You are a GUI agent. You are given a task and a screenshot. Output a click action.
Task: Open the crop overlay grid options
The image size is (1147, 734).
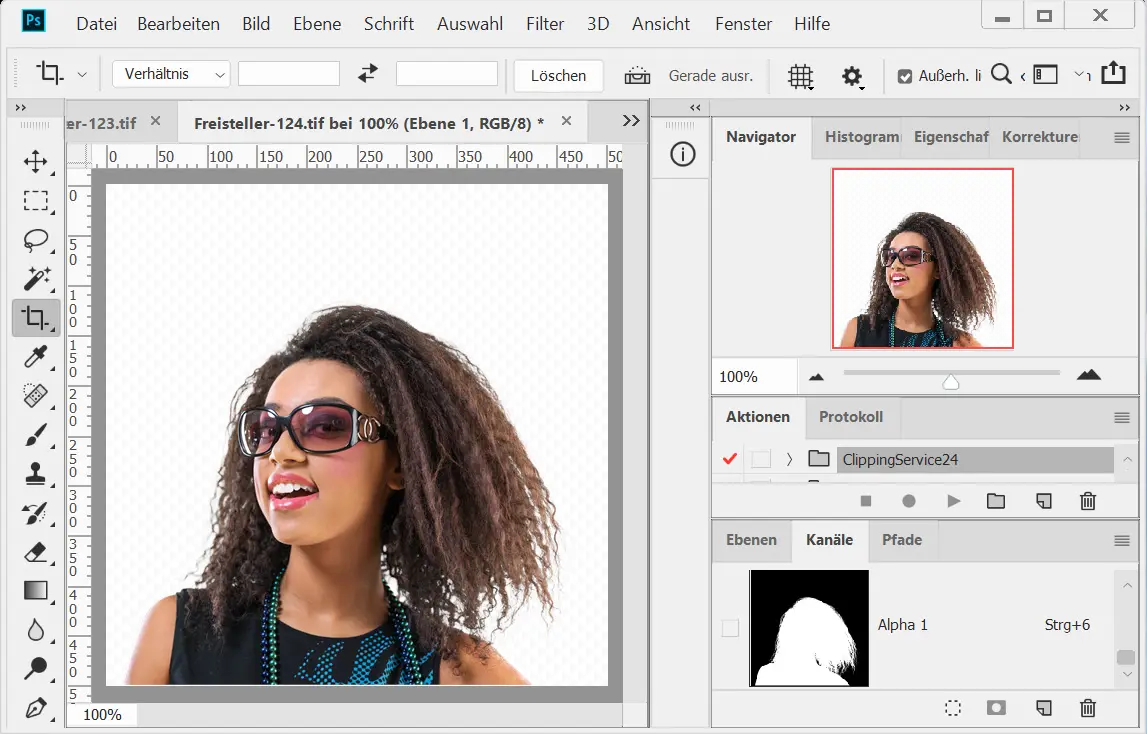(x=799, y=76)
